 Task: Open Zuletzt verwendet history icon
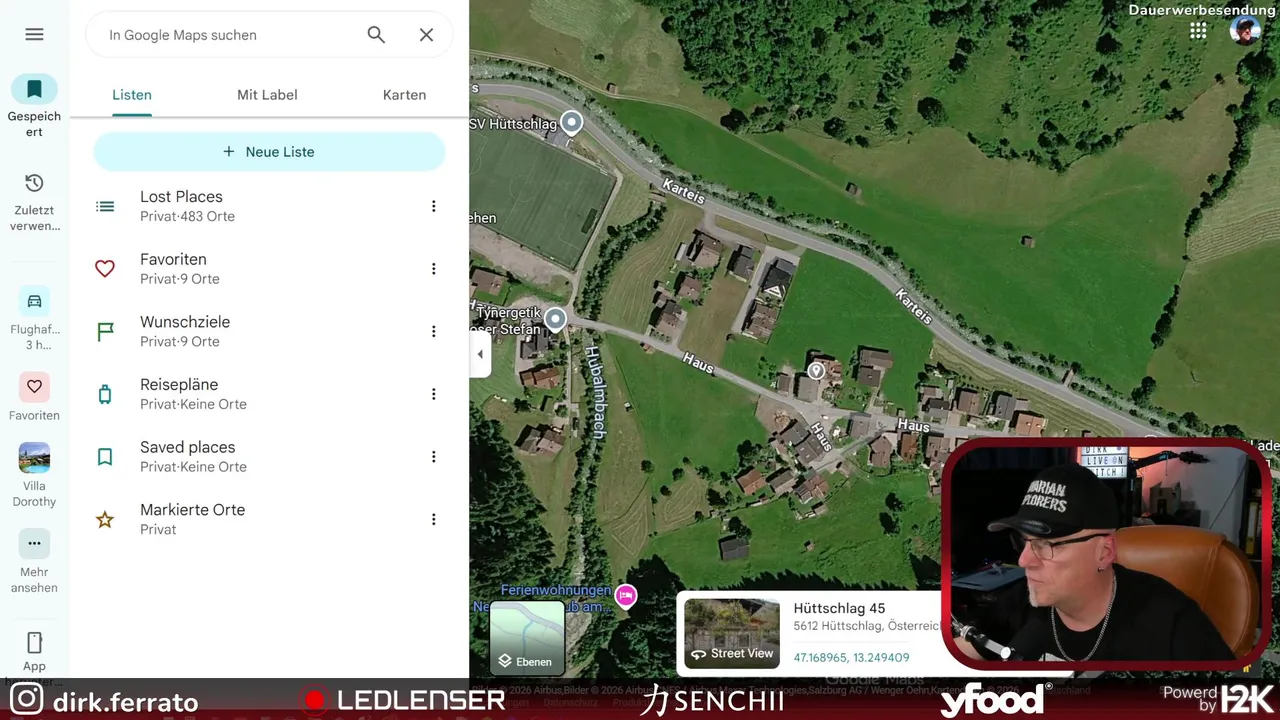[x=34, y=183]
